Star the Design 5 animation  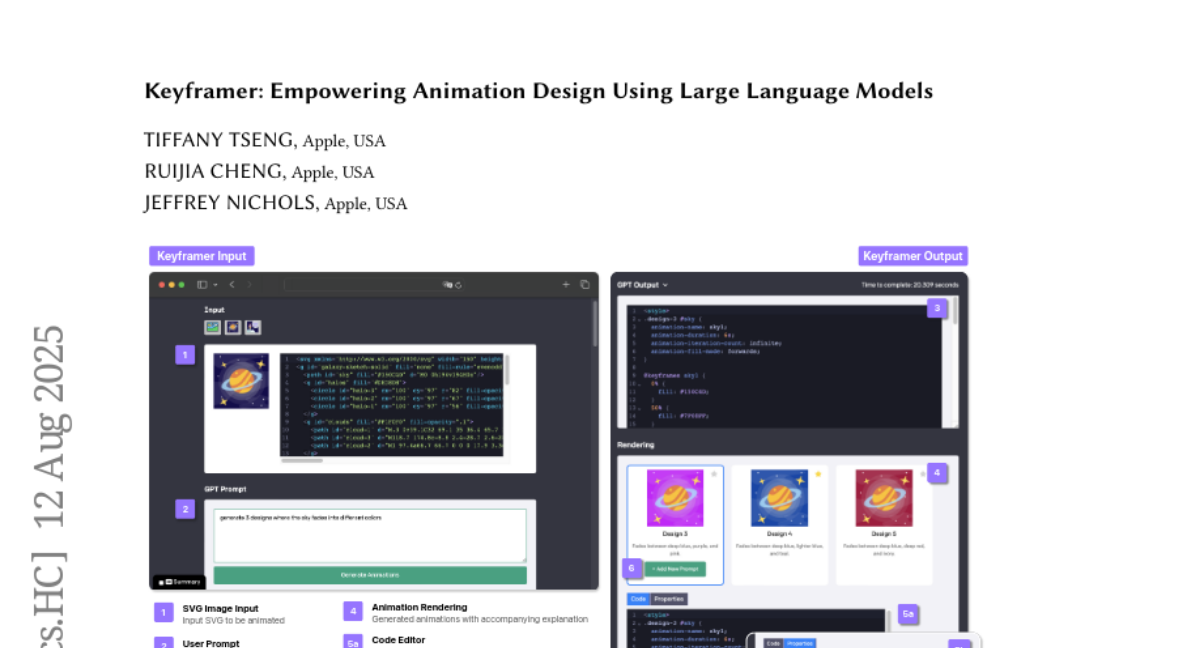point(922,474)
